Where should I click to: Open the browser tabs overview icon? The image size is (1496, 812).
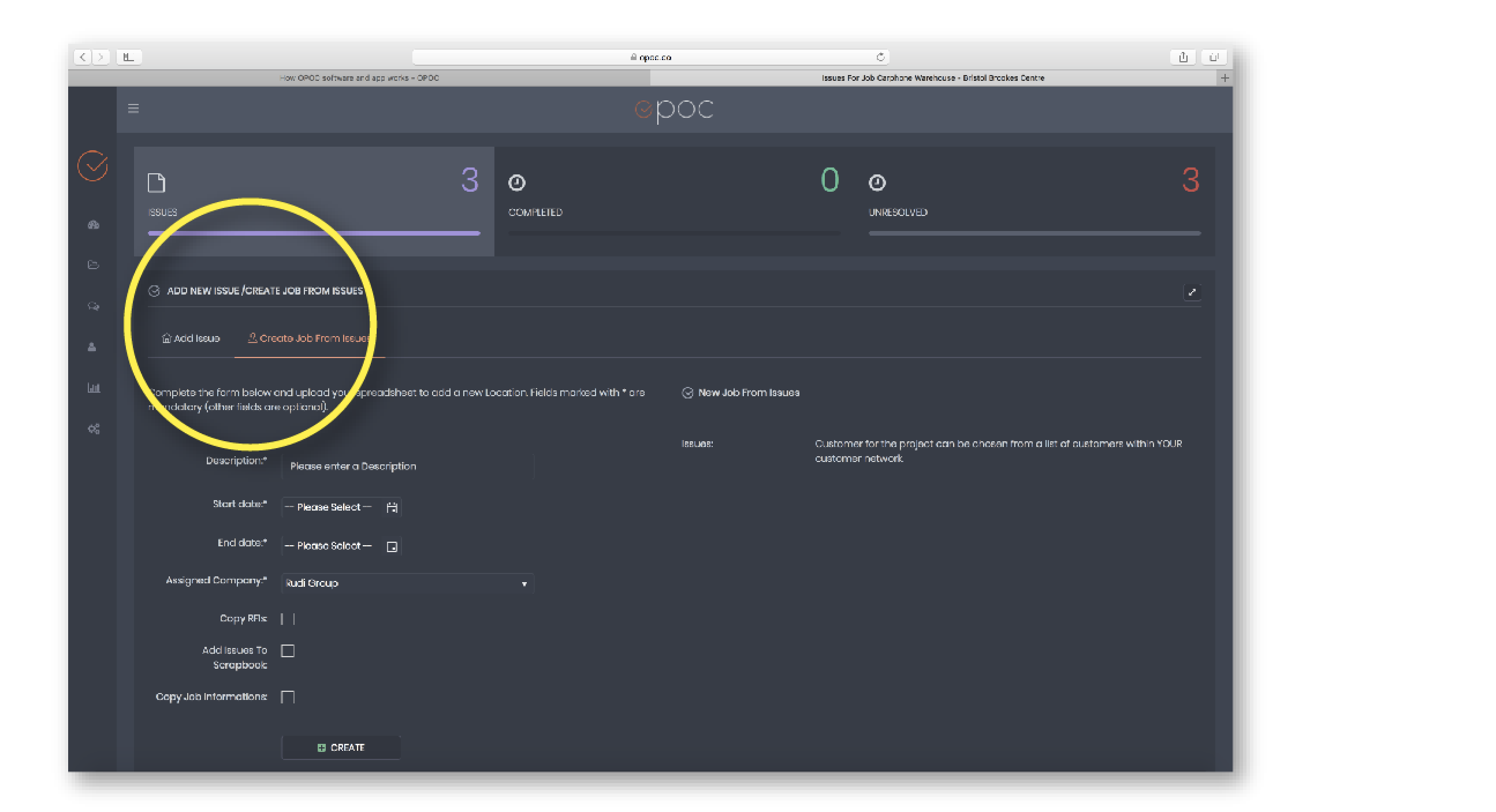(x=1214, y=57)
